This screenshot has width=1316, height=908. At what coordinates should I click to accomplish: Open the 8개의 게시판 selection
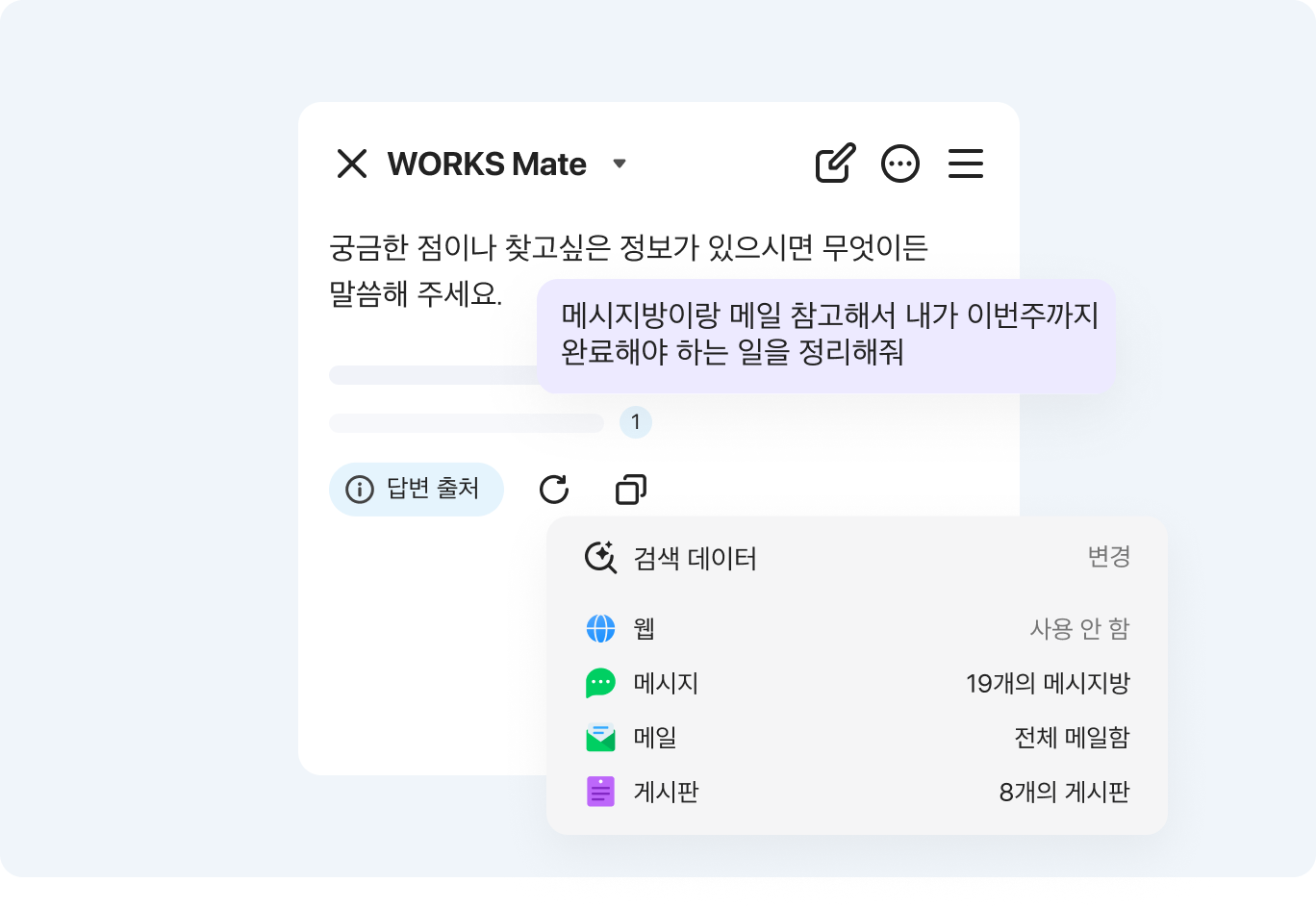click(x=1064, y=792)
